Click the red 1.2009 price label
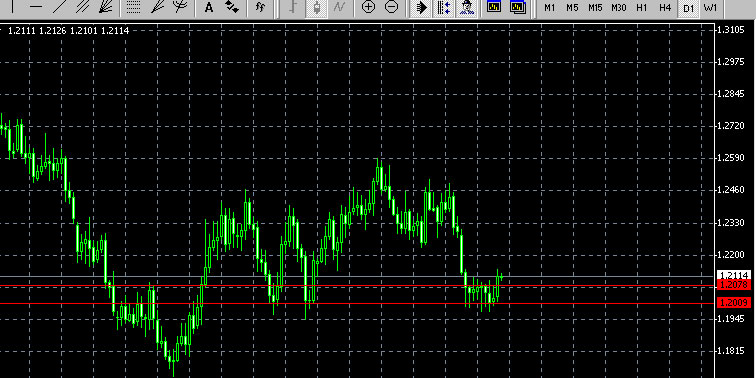Screen dimensions: 756x378 (734, 303)
